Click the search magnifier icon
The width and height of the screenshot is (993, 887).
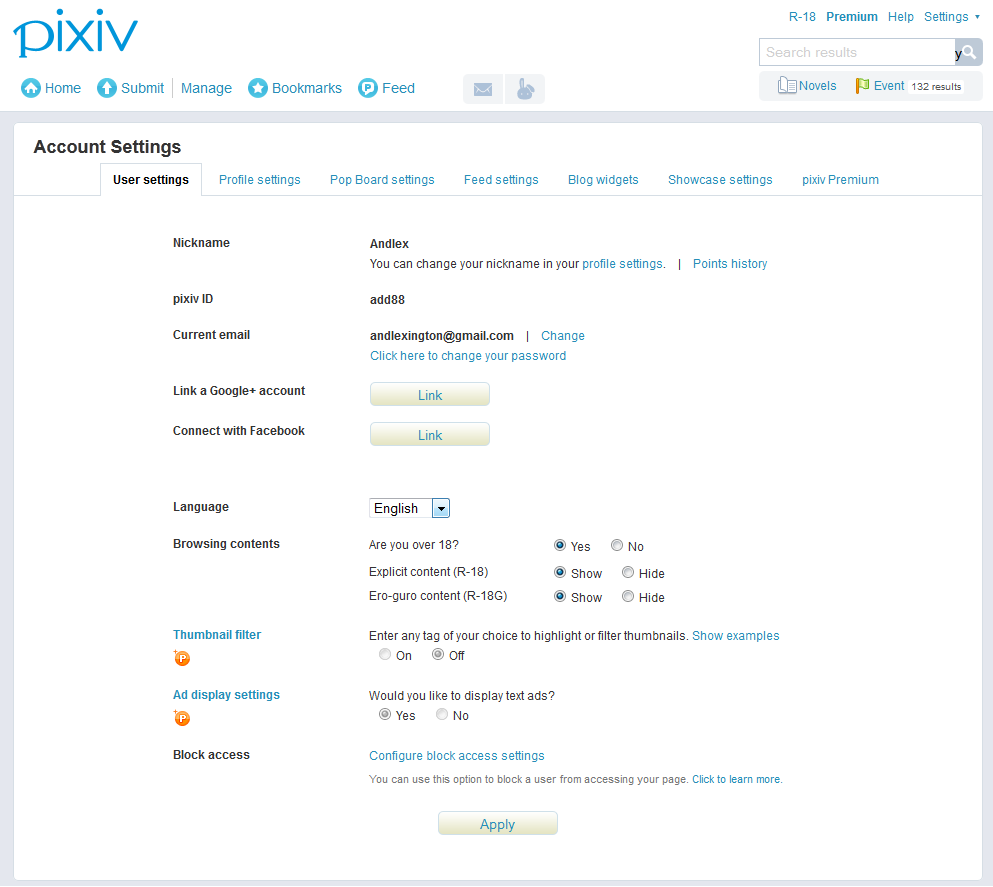pyautogui.click(x=968, y=52)
